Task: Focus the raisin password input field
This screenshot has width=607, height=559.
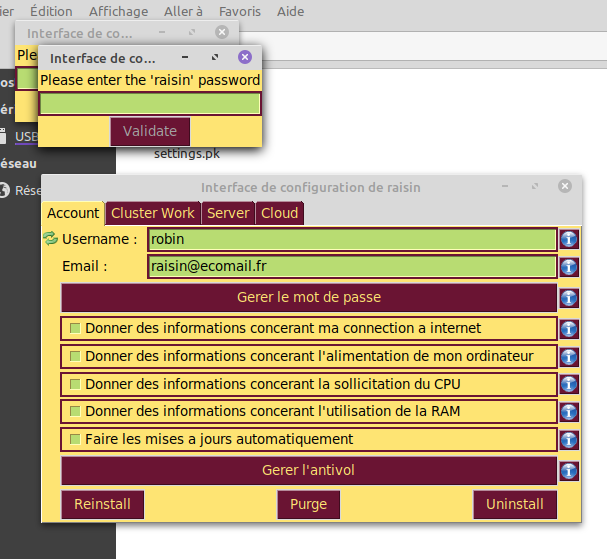Action: (x=150, y=103)
